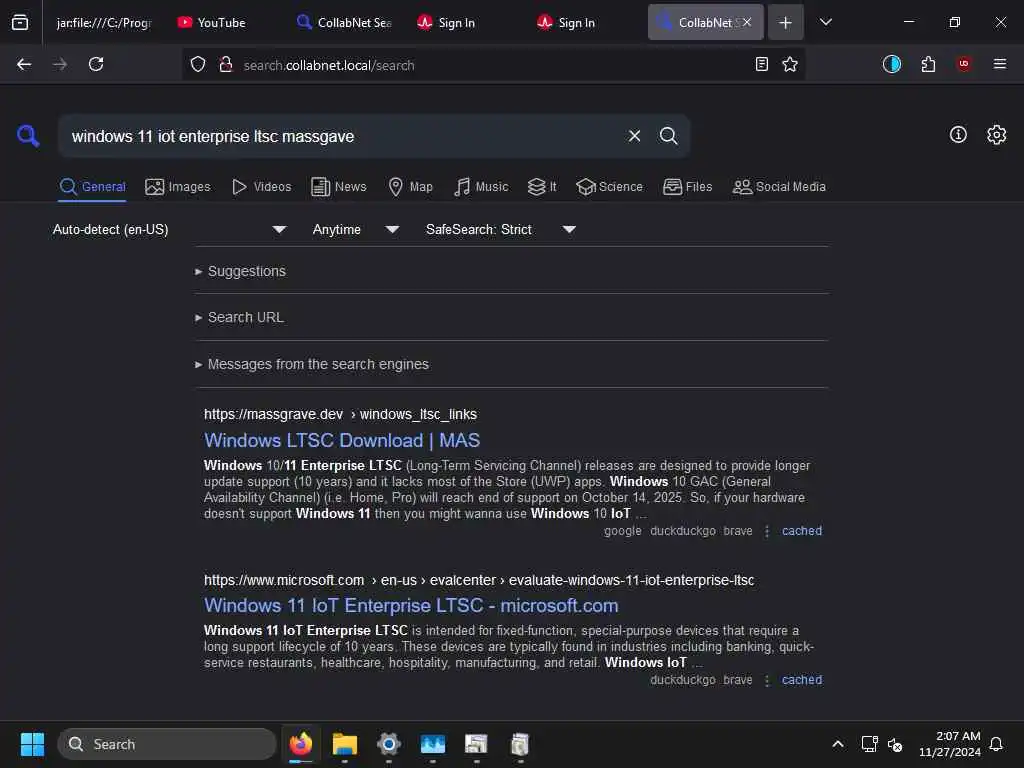This screenshot has height=768, width=1024.
Task: Open cached version of the MAS result
Action: [801, 531]
